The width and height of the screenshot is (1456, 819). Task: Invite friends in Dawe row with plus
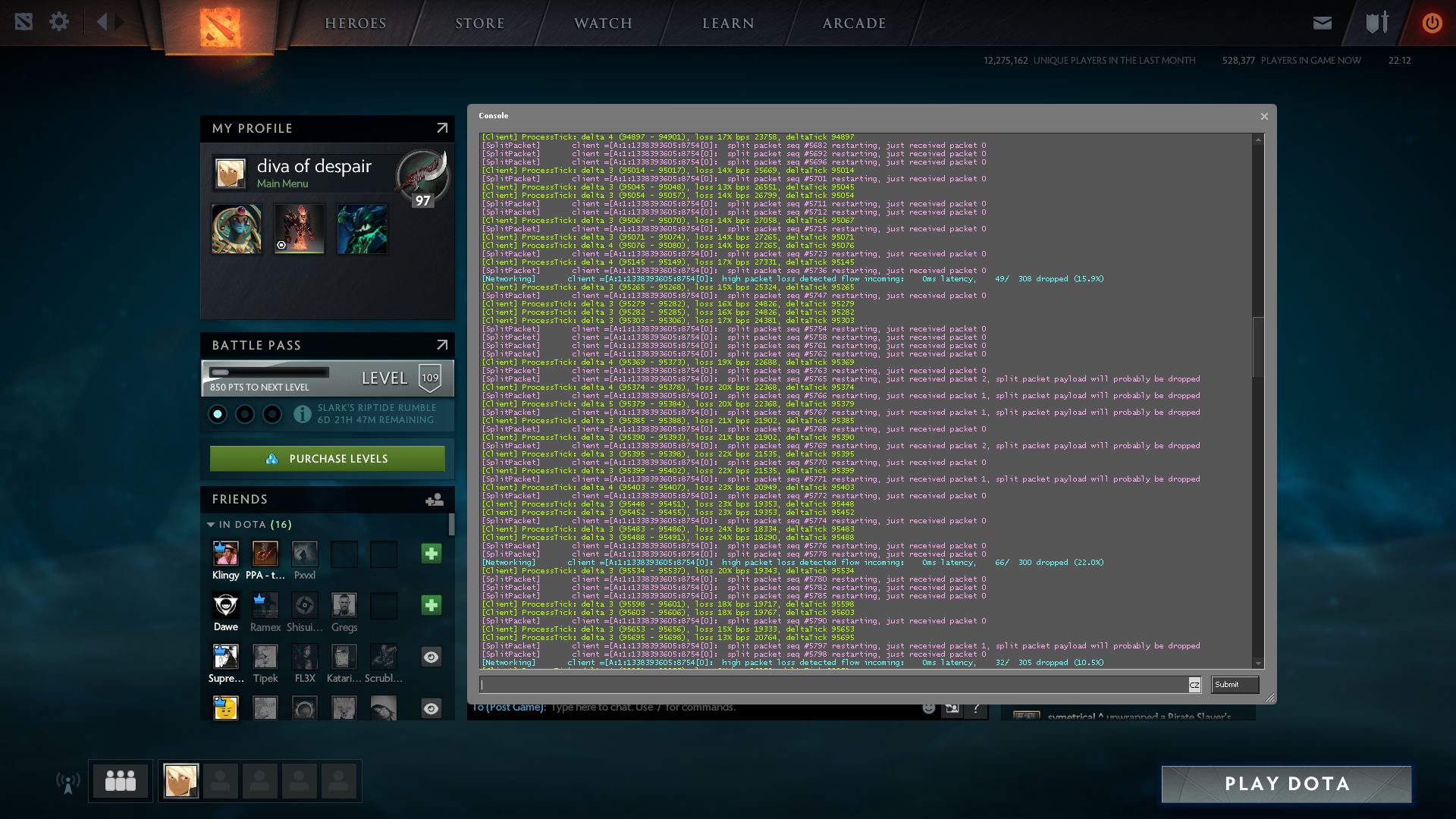[x=431, y=605]
